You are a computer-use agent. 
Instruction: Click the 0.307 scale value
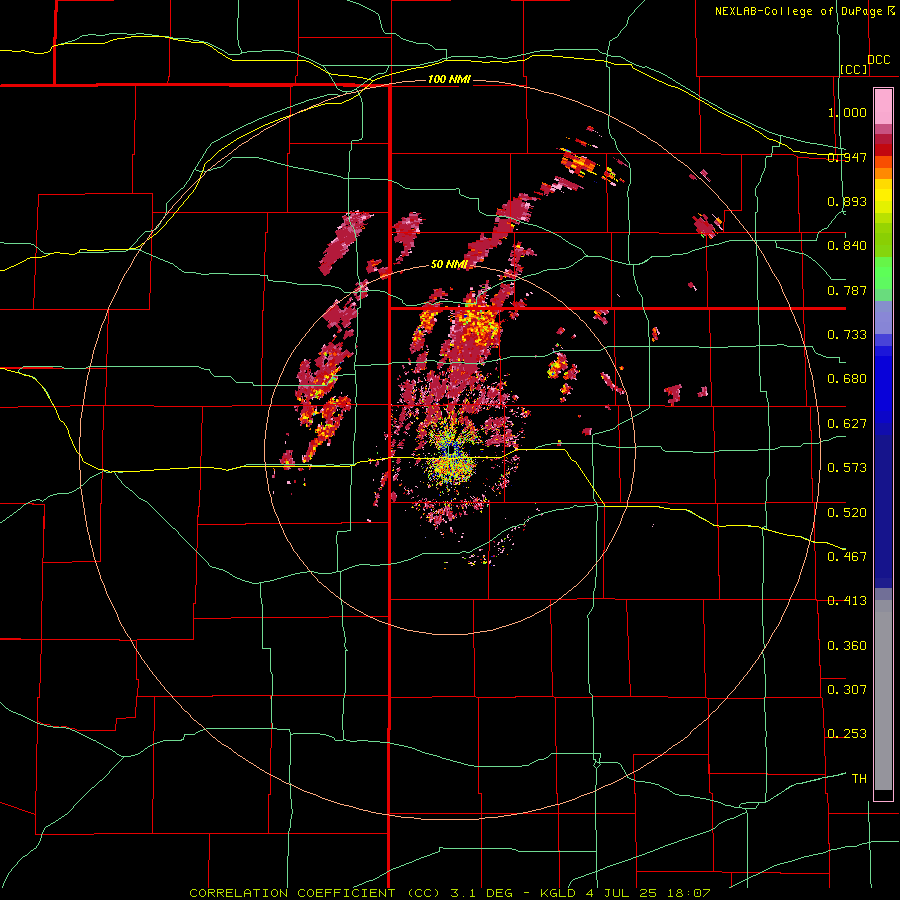(847, 690)
